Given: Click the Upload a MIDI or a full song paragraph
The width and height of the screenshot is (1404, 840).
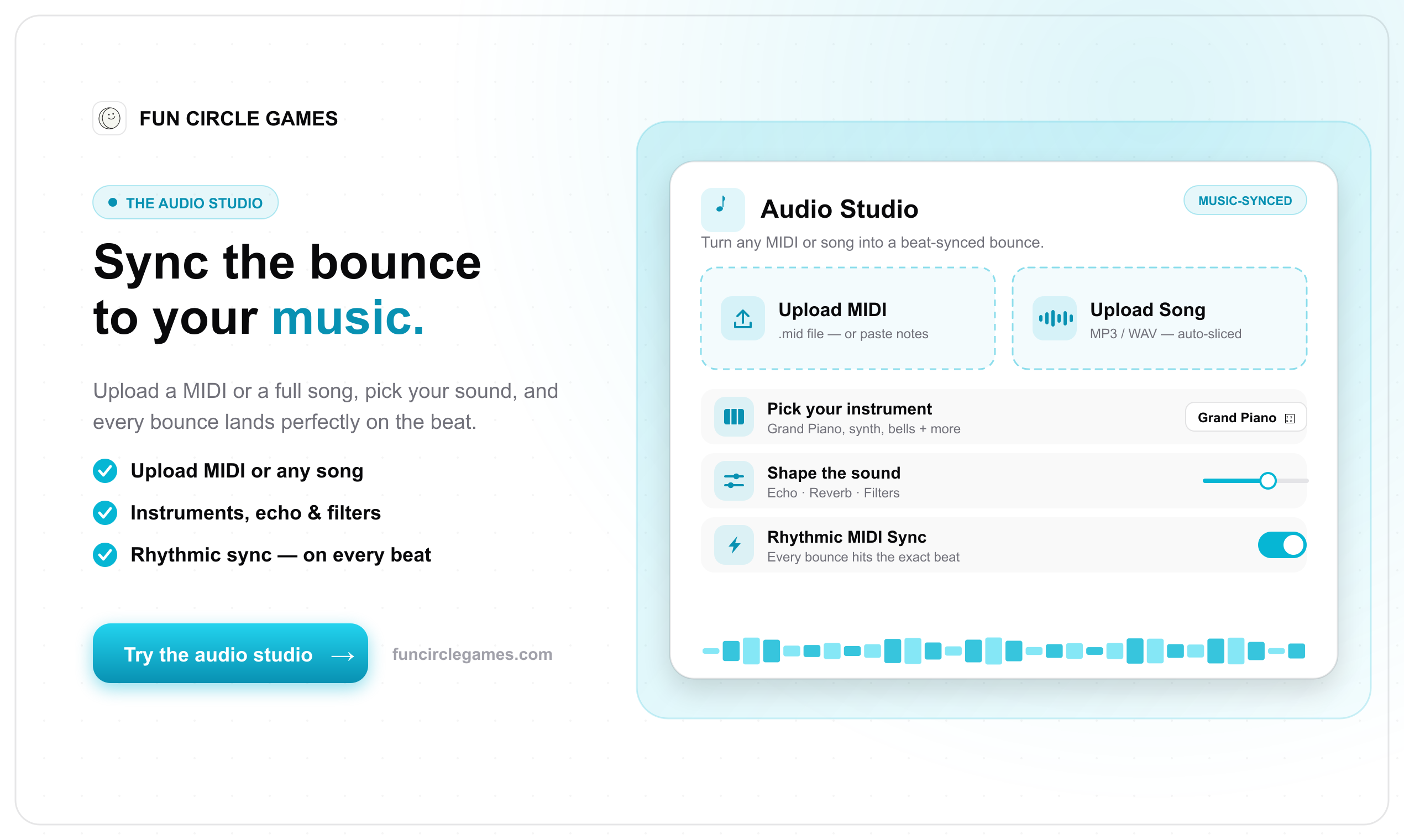Looking at the screenshot, I should click(x=326, y=406).
